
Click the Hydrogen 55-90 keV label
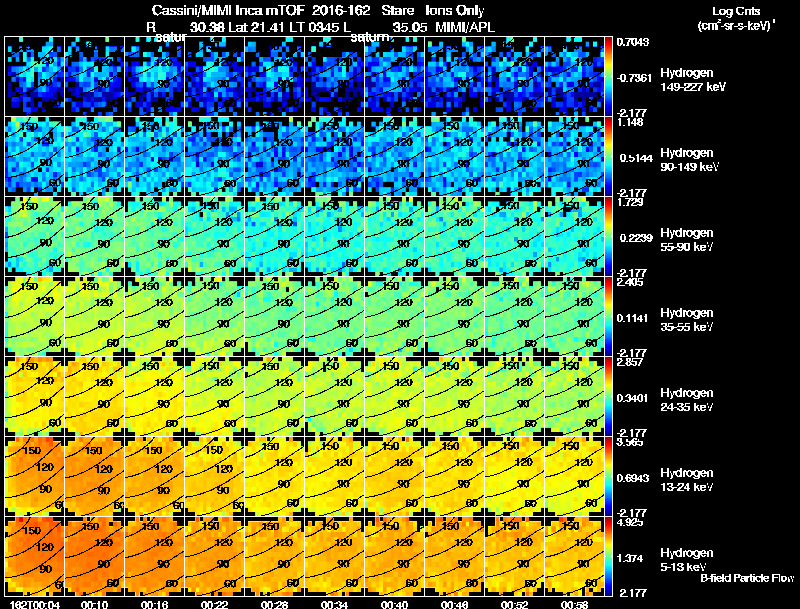[x=687, y=240]
